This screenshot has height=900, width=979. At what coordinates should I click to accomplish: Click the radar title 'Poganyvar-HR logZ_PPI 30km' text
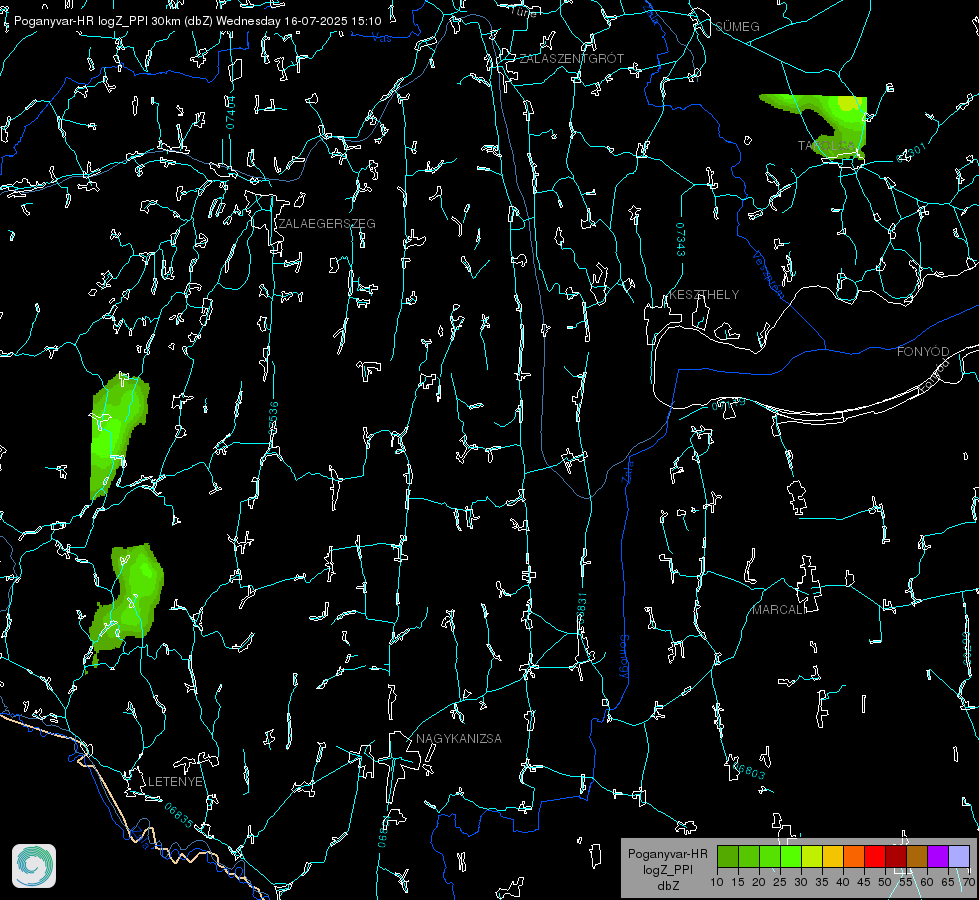(x=95, y=21)
